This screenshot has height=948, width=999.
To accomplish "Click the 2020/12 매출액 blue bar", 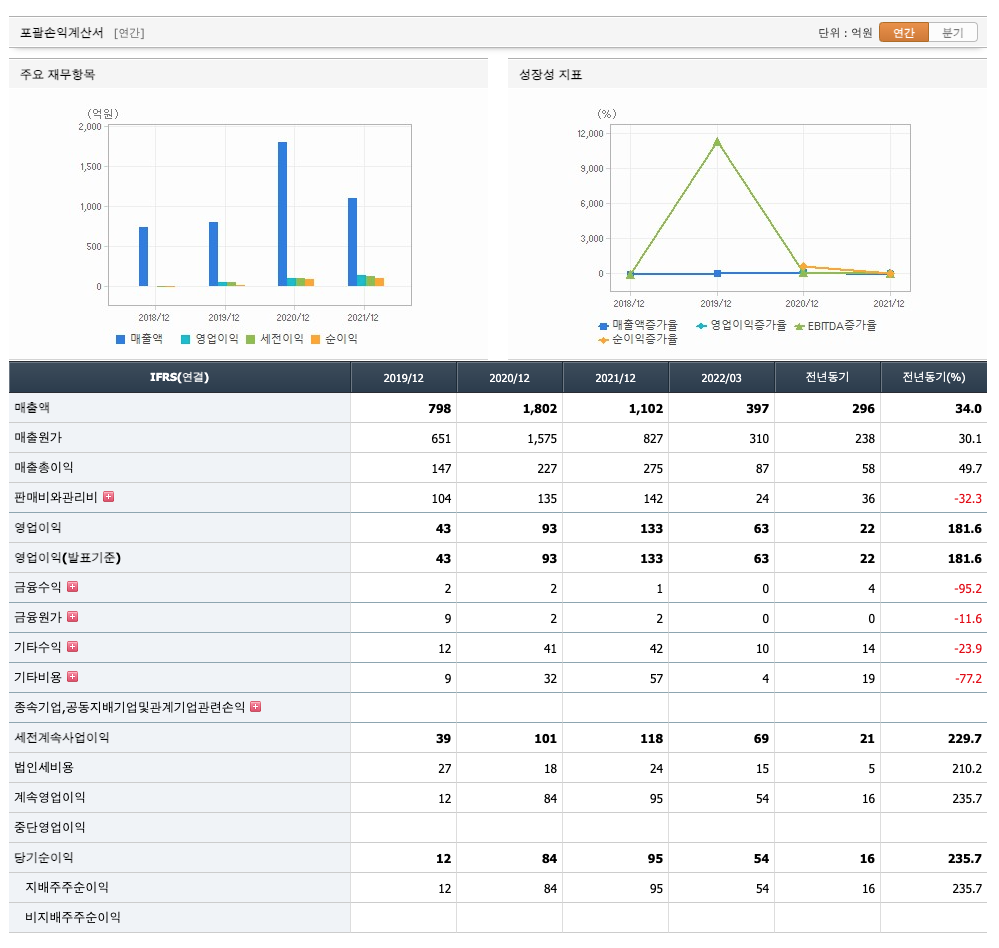I will click(x=282, y=214).
